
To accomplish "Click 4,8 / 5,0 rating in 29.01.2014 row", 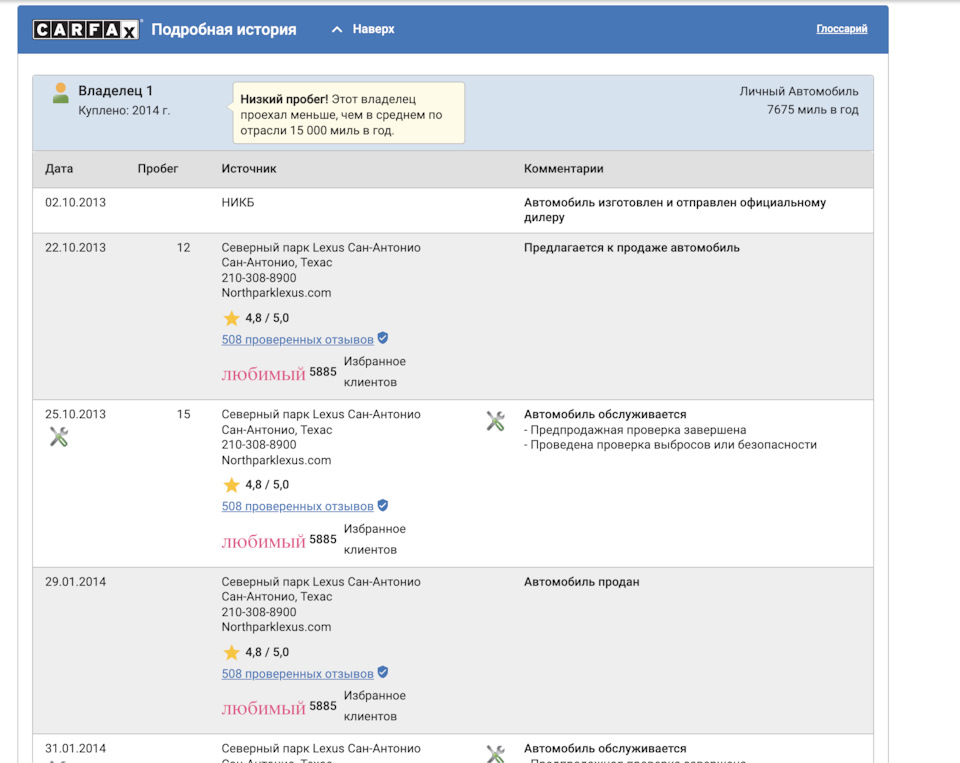I will click(267, 652).
